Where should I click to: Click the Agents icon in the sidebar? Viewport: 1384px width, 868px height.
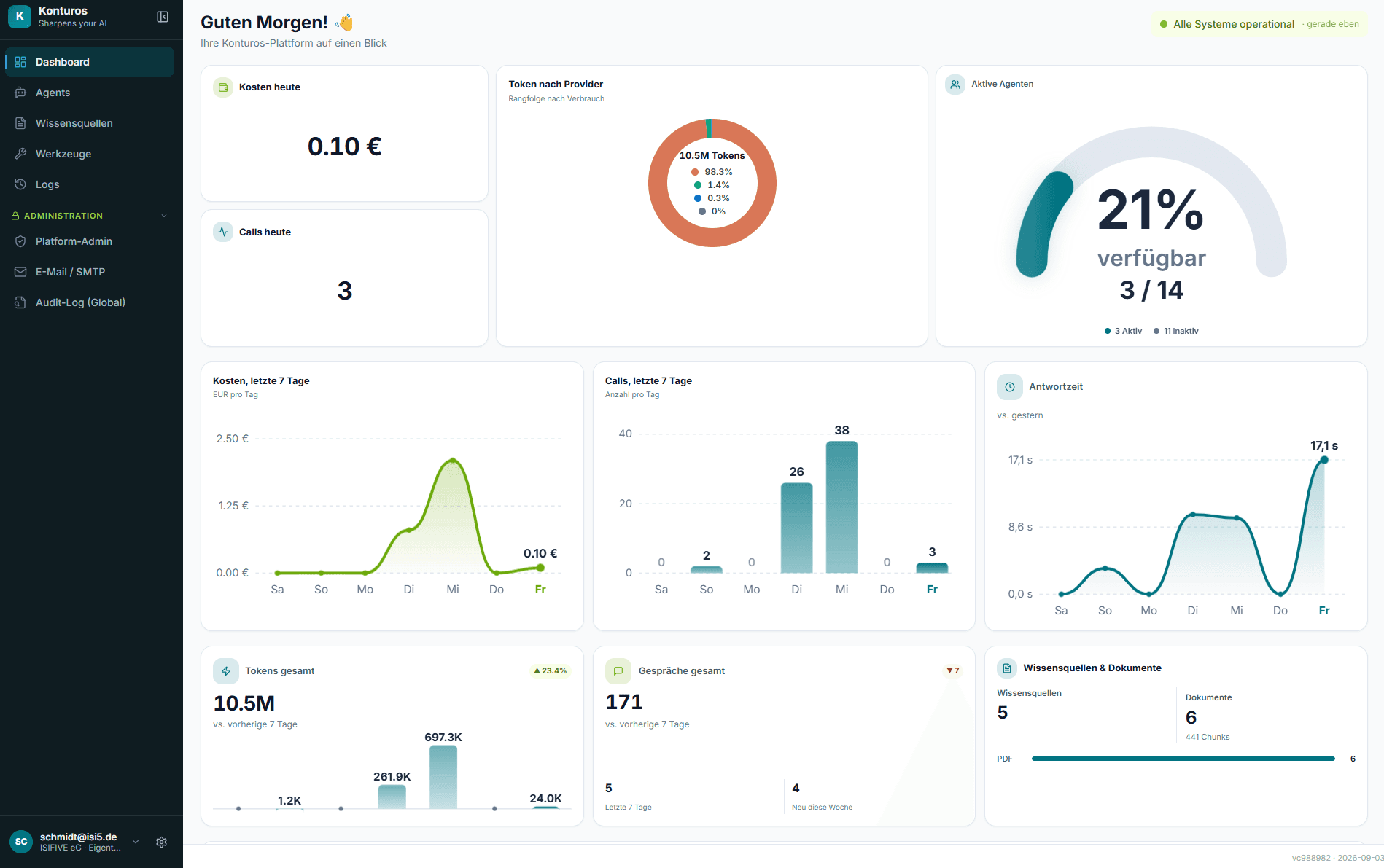pos(20,93)
